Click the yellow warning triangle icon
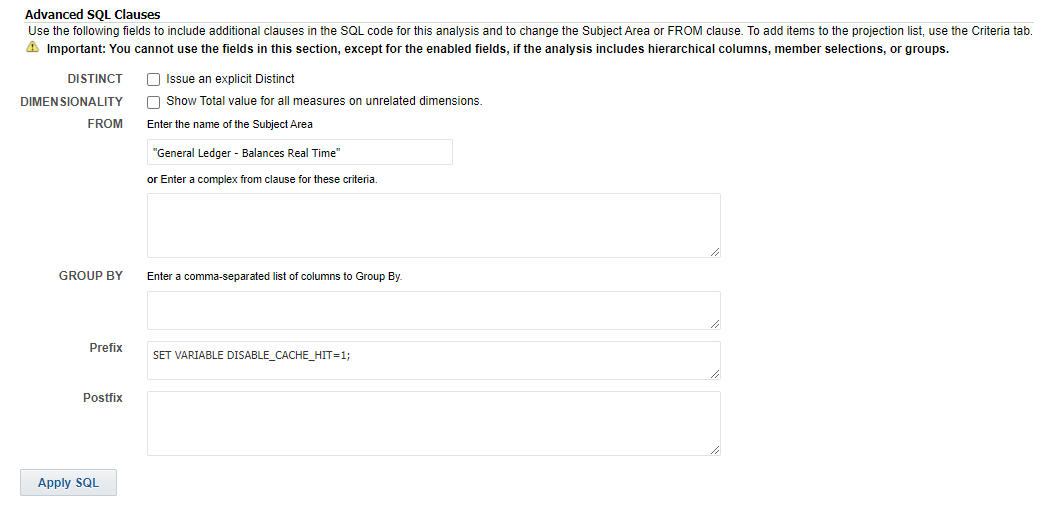1055x516 pixels. 32,48
